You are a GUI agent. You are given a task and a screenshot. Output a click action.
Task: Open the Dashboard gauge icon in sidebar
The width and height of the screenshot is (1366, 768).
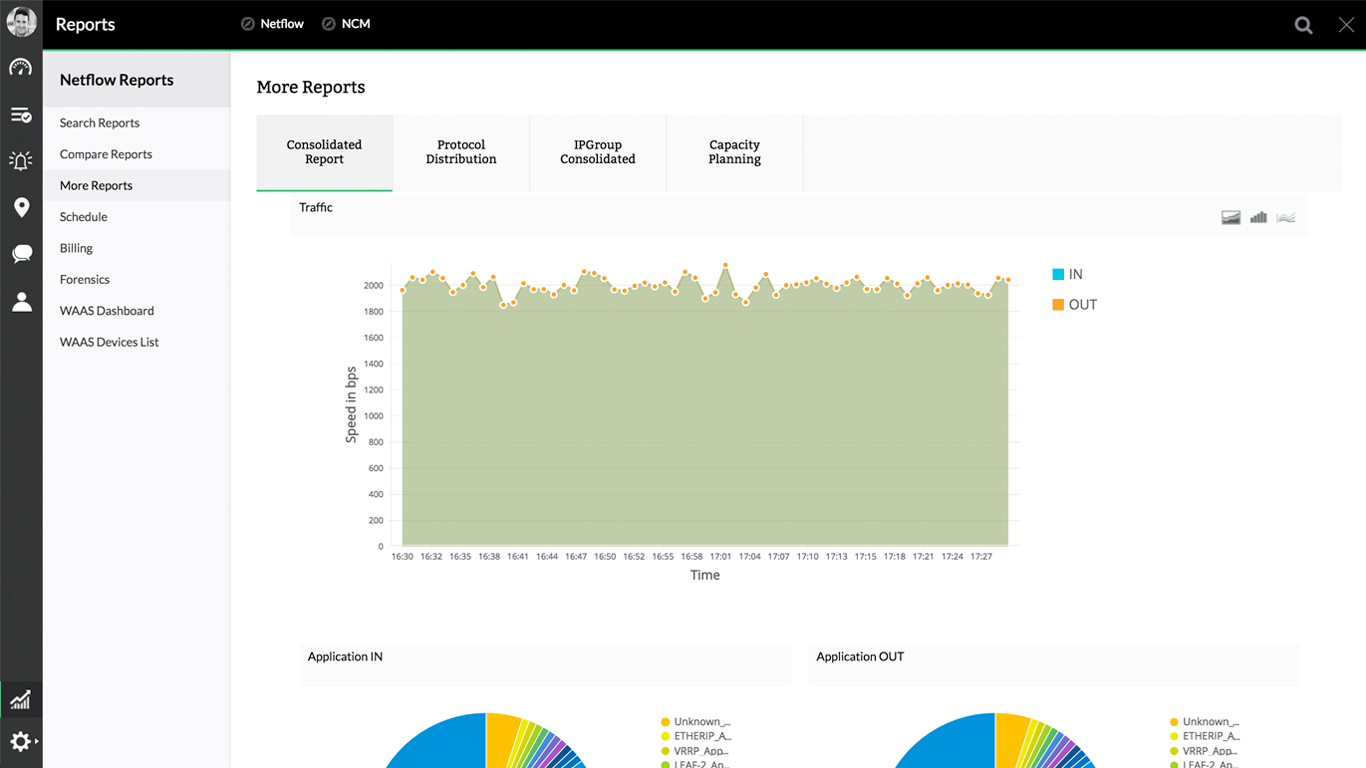tap(21, 68)
